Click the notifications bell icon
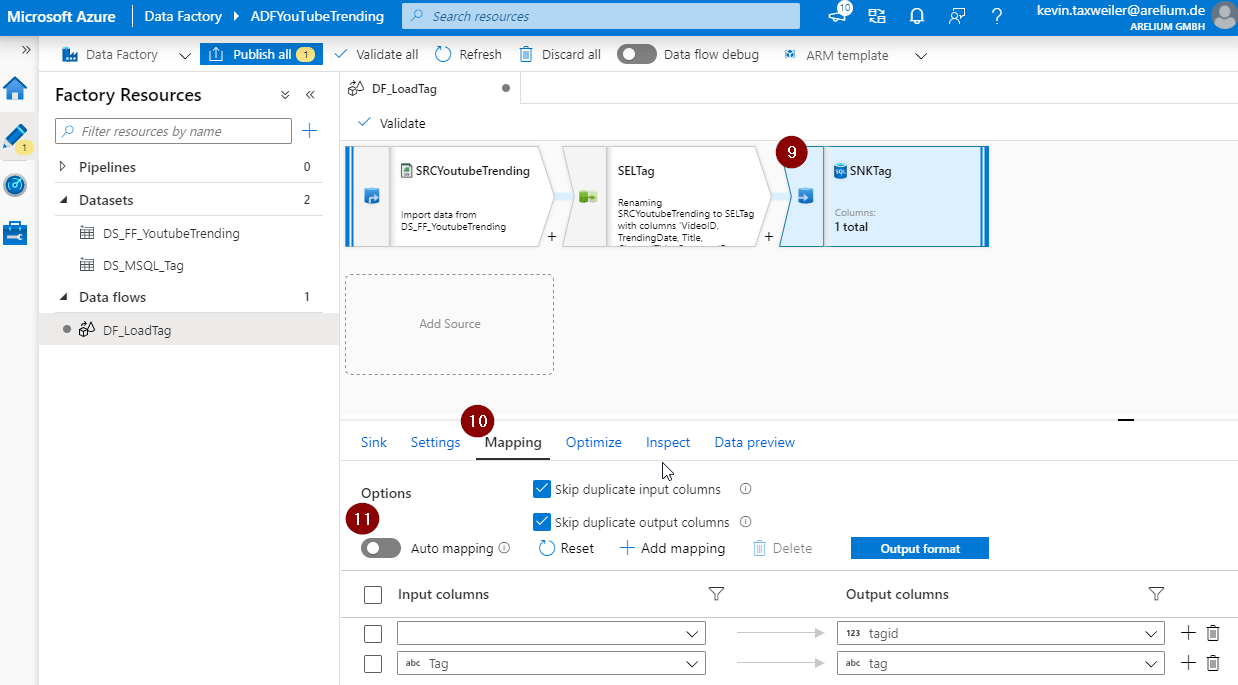Screen dimensions: 1238x685 tap(915, 16)
